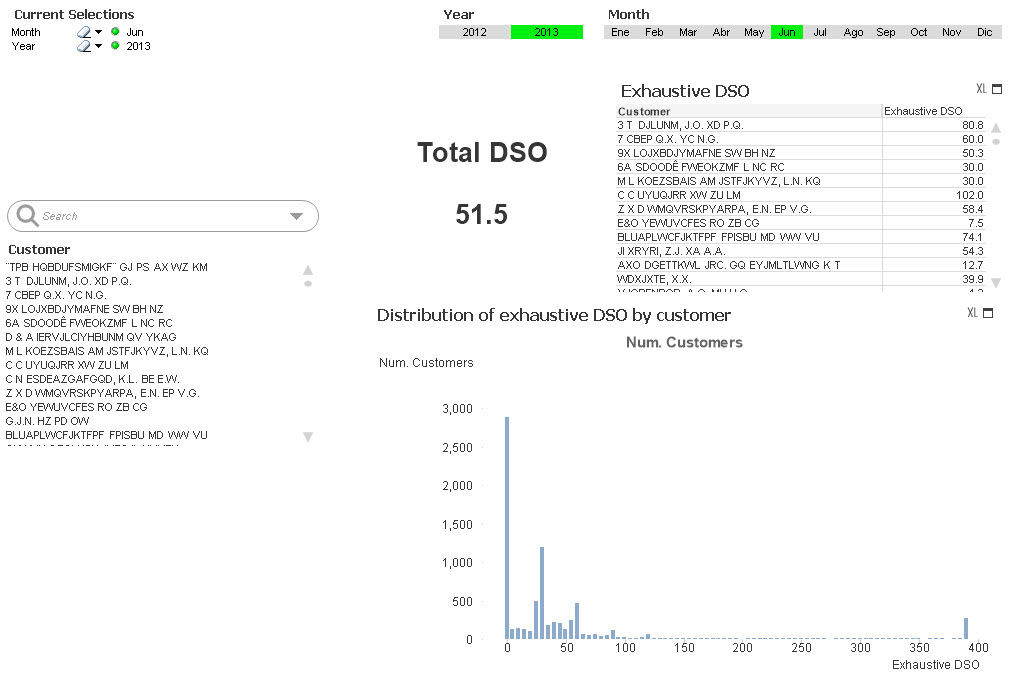Maximize the Exhaustive DSO table
Screen dimensions: 1020x699
(994, 89)
